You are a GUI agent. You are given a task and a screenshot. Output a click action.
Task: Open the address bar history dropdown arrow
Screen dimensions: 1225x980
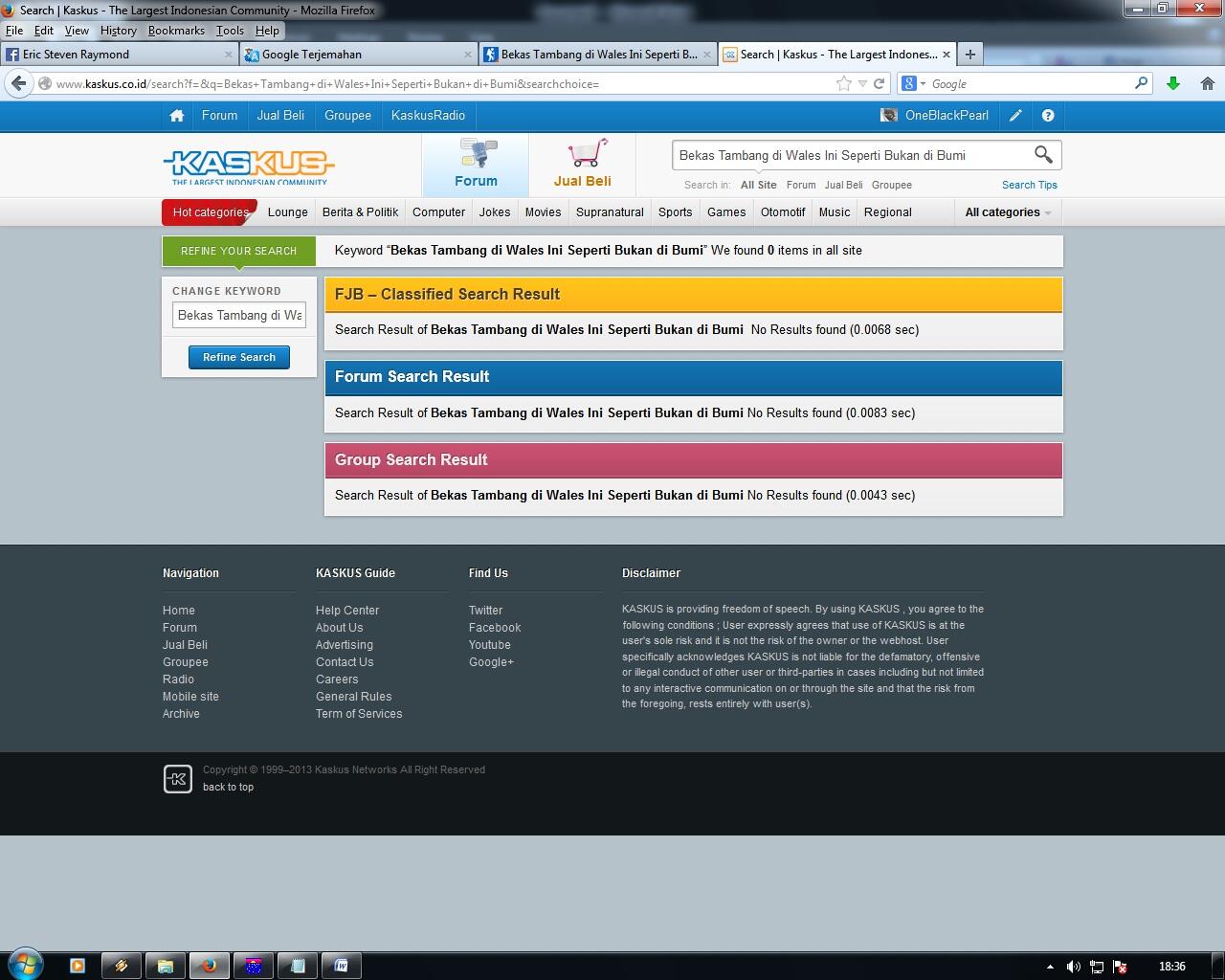pos(862,83)
